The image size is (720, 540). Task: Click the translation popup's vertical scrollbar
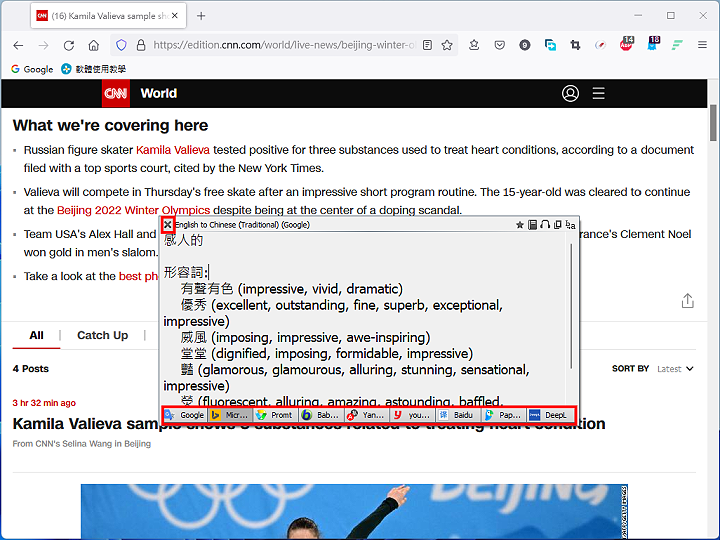[571, 305]
